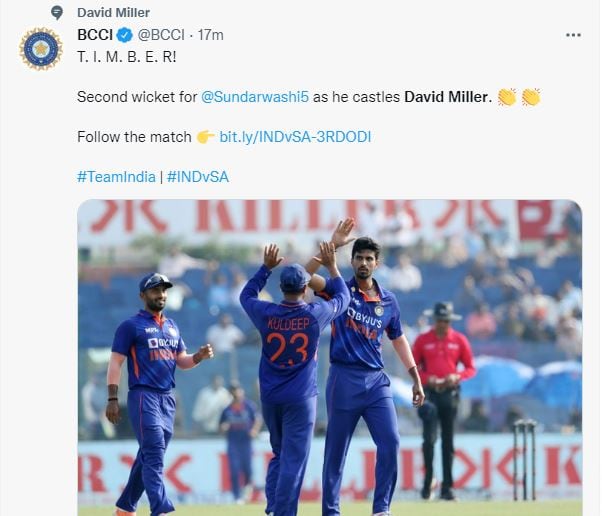Click the T. I. M. B. E. R! tweet text
Image resolution: width=602 pixels, height=516 pixels.
coord(127,57)
